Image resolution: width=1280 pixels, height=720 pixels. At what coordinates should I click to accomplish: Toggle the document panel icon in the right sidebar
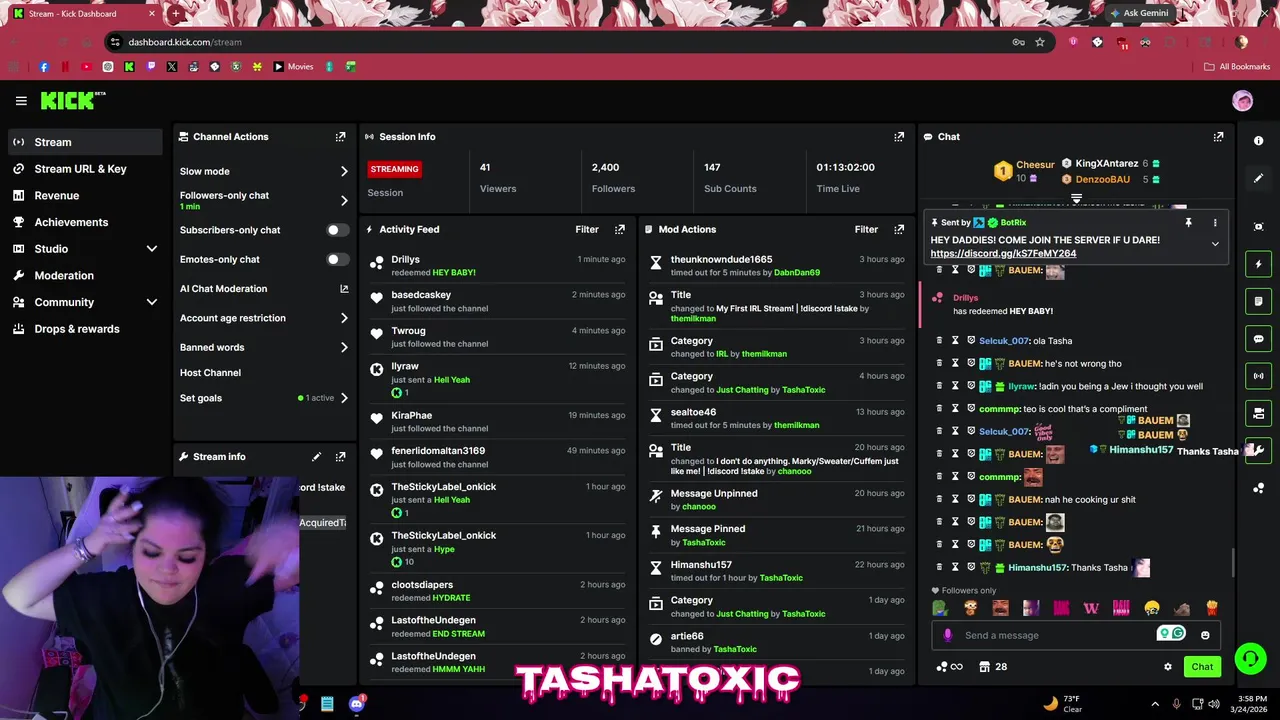(1258, 301)
